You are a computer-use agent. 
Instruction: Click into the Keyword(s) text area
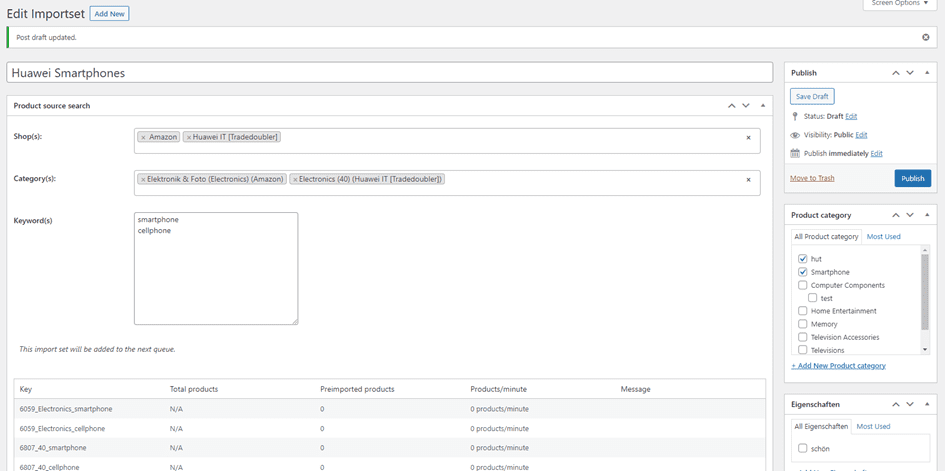point(215,268)
